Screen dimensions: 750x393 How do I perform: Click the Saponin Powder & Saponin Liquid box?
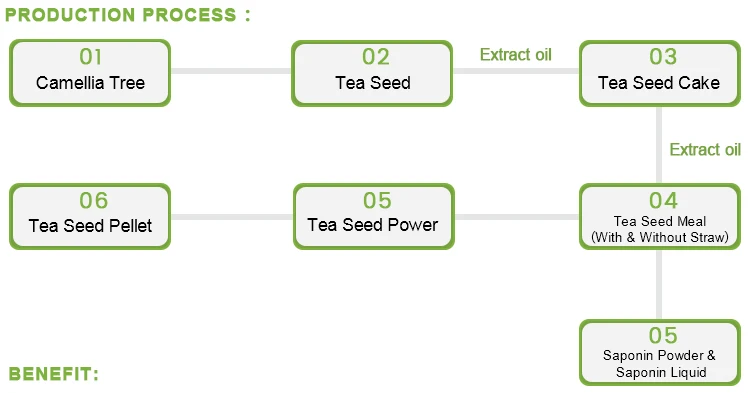coord(660,352)
